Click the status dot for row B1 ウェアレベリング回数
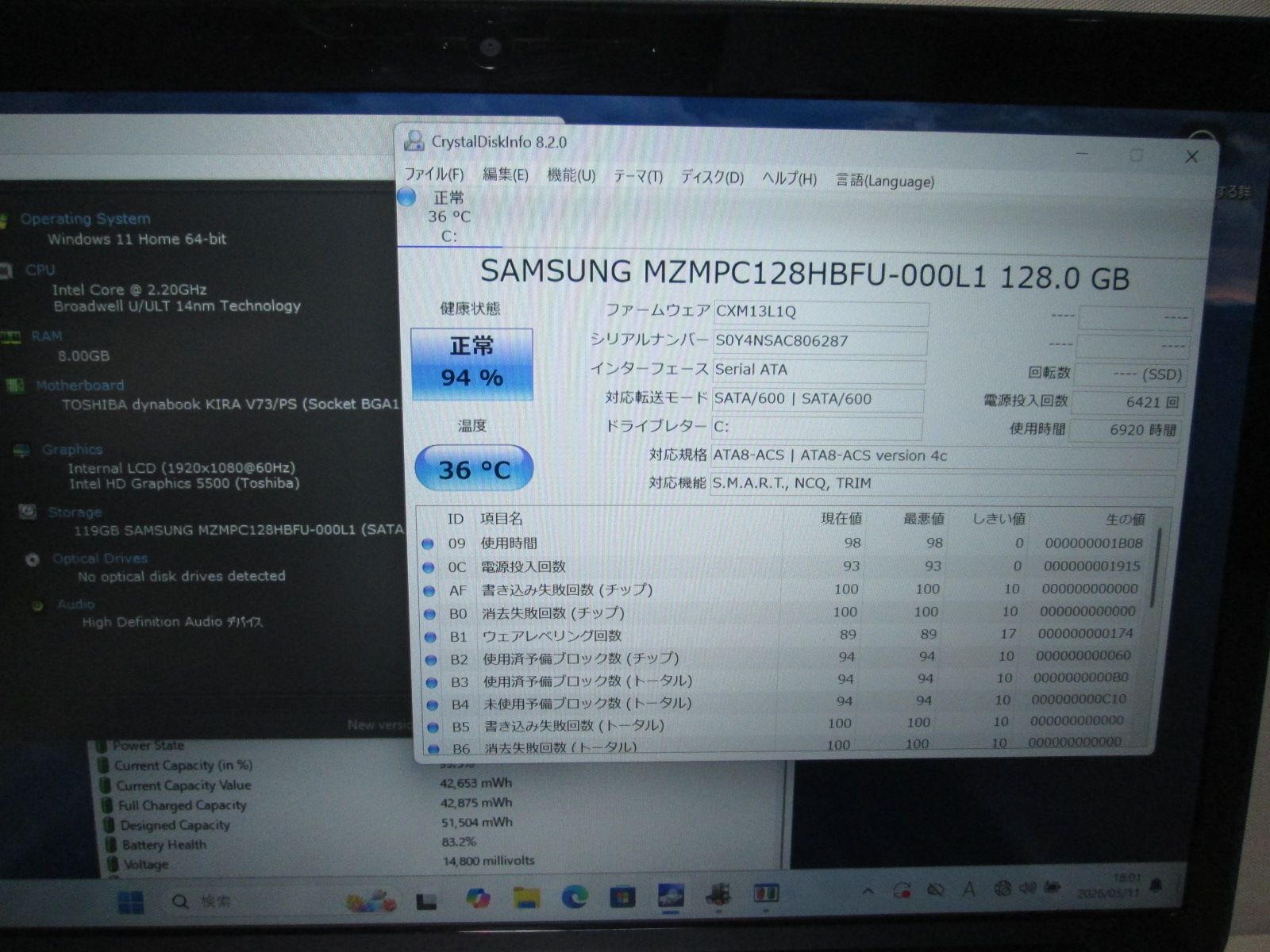This screenshot has height=952, width=1270. click(x=431, y=637)
